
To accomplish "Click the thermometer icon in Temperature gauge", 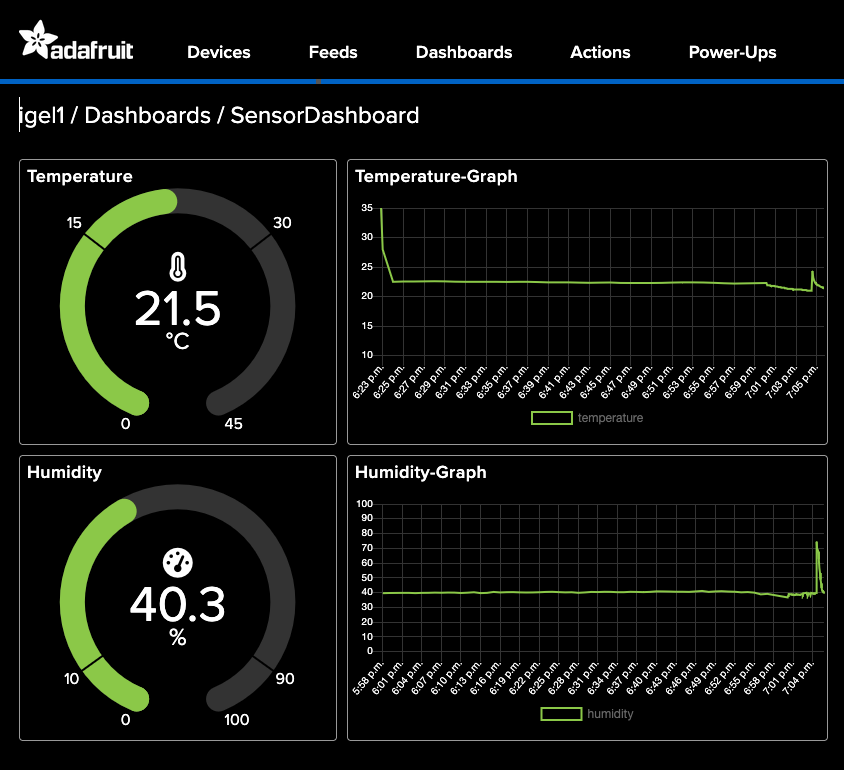I will [x=178, y=267].
